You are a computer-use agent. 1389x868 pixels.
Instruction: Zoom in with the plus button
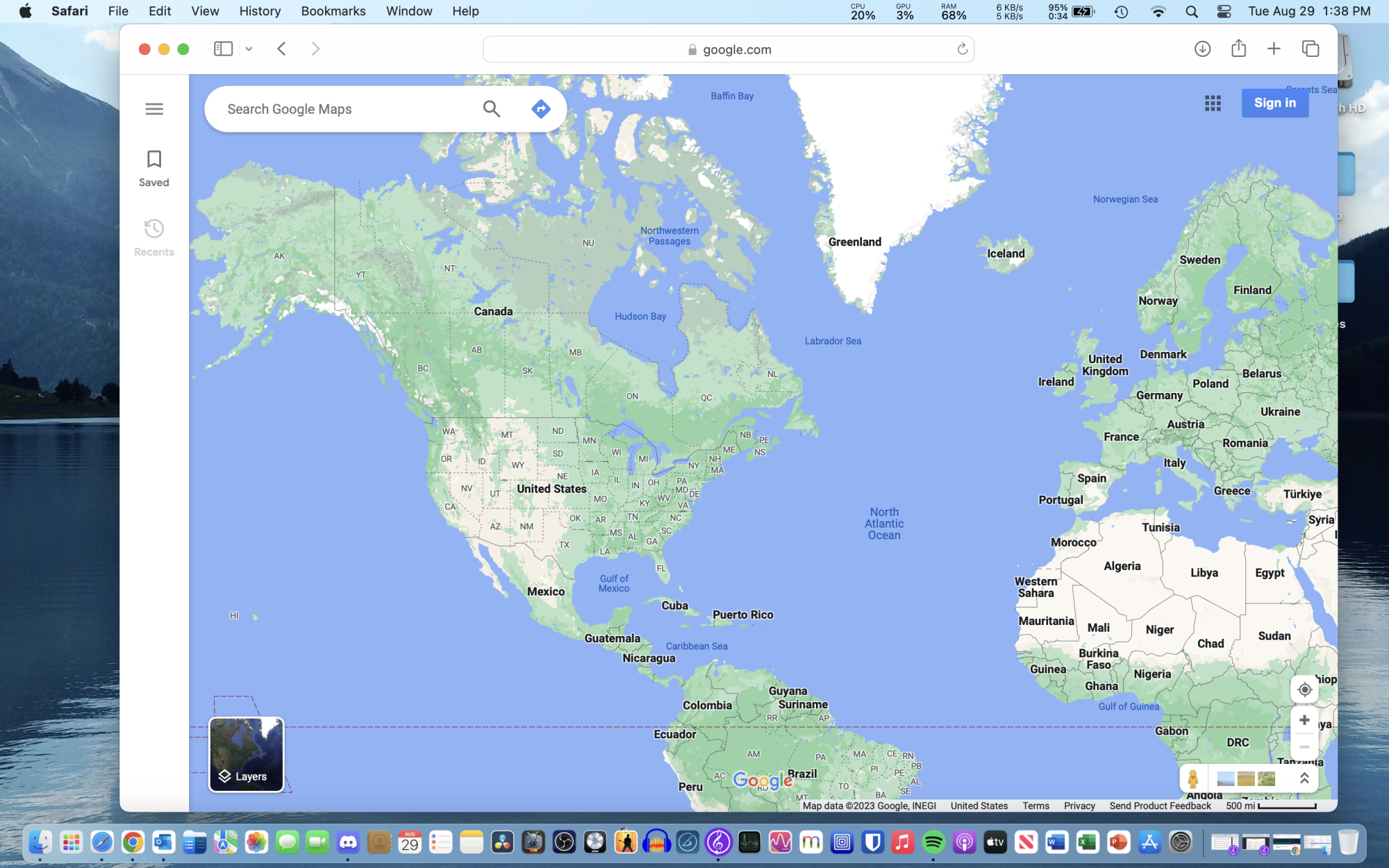[1304, 721]
